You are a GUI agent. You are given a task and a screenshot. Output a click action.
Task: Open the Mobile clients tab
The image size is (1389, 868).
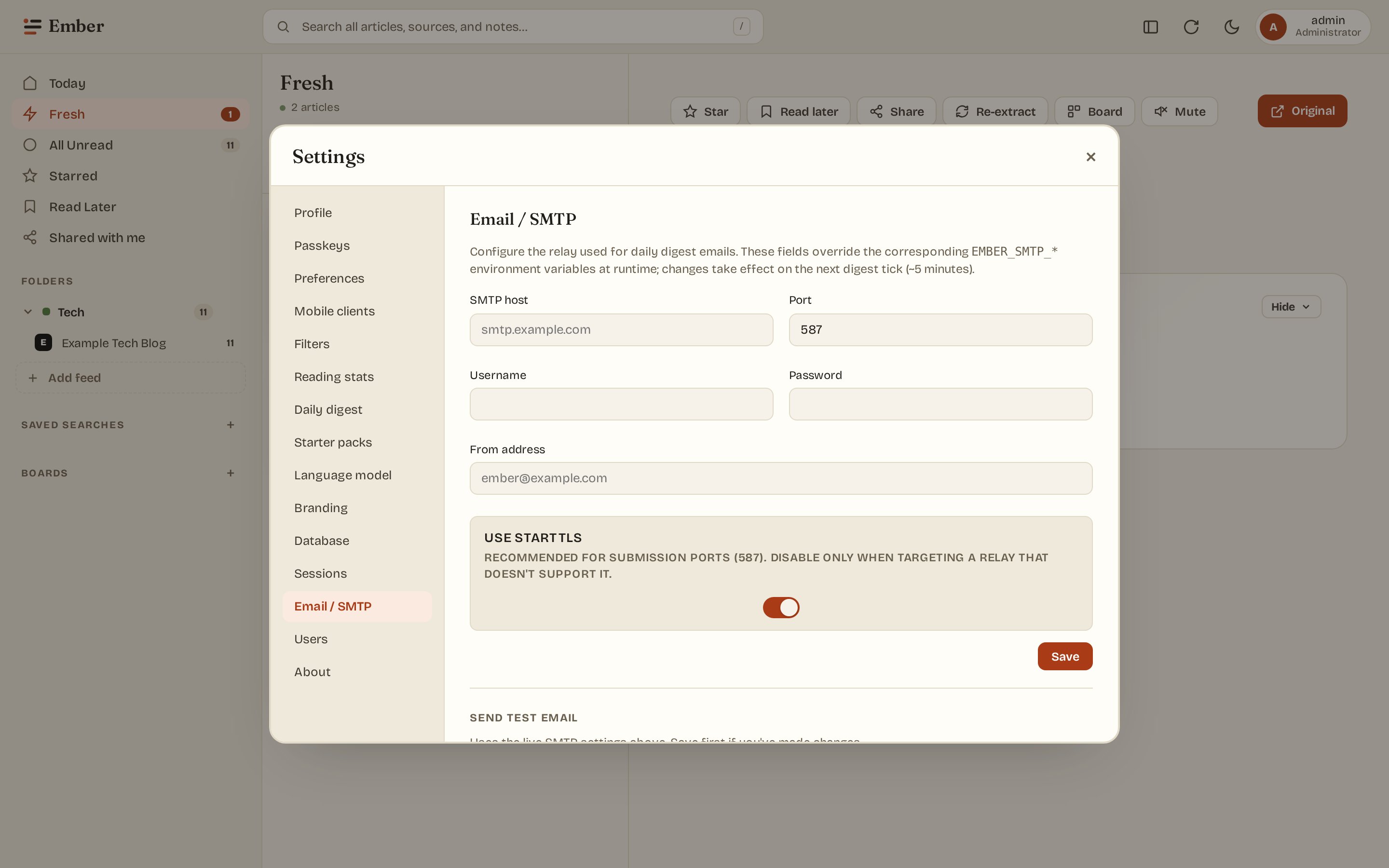(x=357, y=311)
